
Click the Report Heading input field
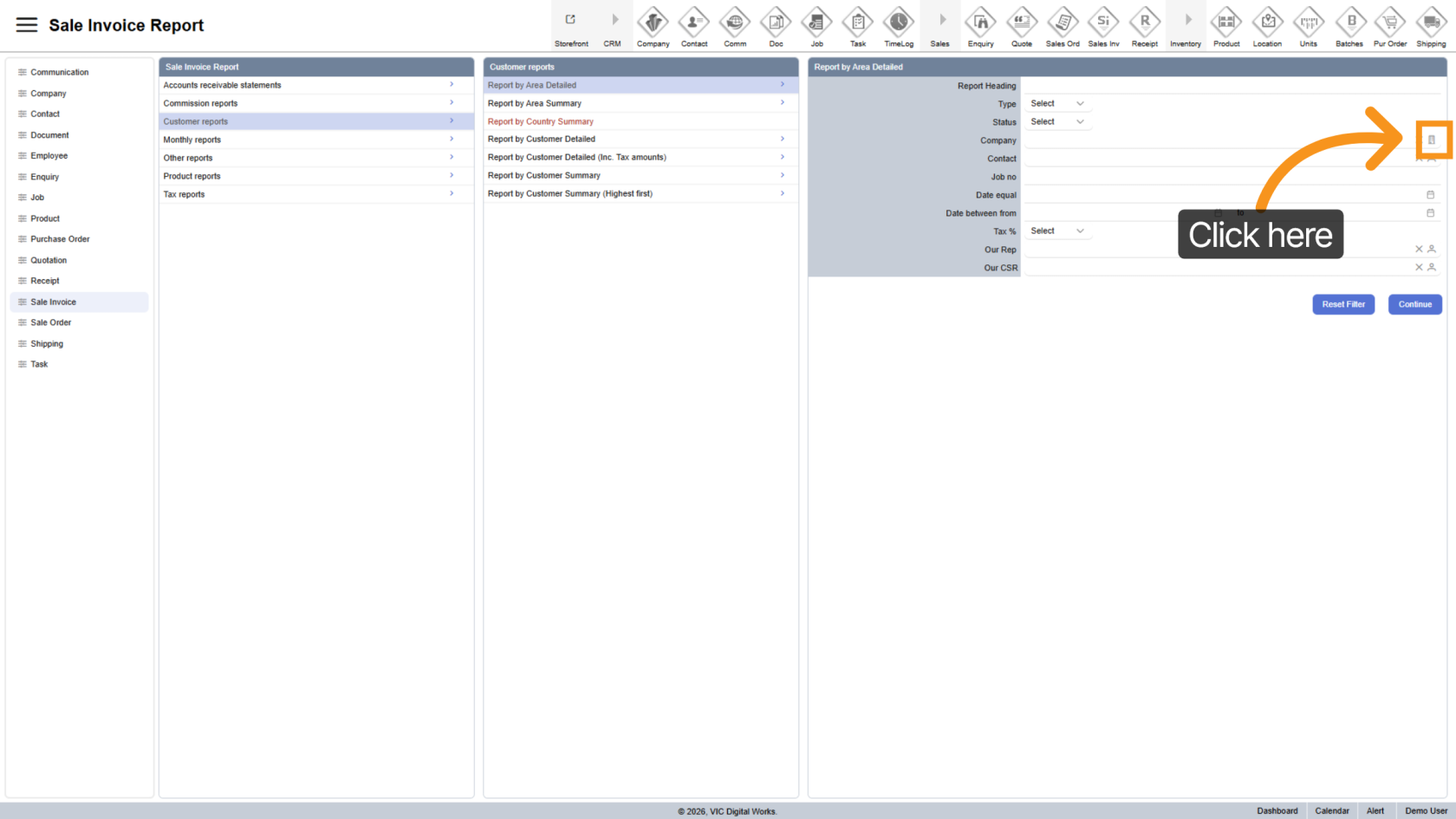coord(1231,86)
